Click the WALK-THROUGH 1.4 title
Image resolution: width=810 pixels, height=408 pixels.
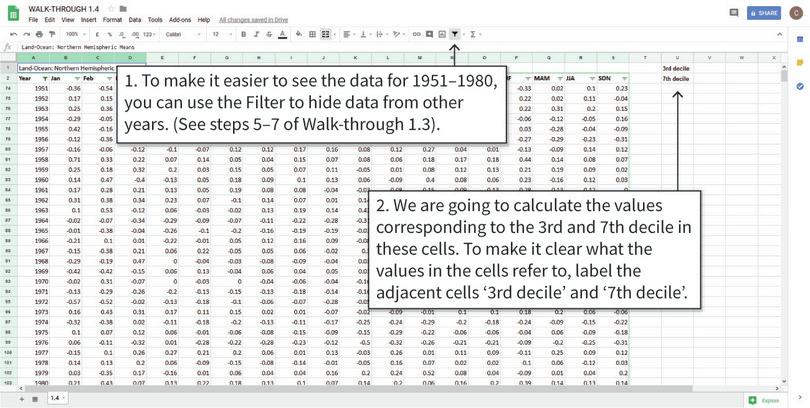(x=65, y=9)
